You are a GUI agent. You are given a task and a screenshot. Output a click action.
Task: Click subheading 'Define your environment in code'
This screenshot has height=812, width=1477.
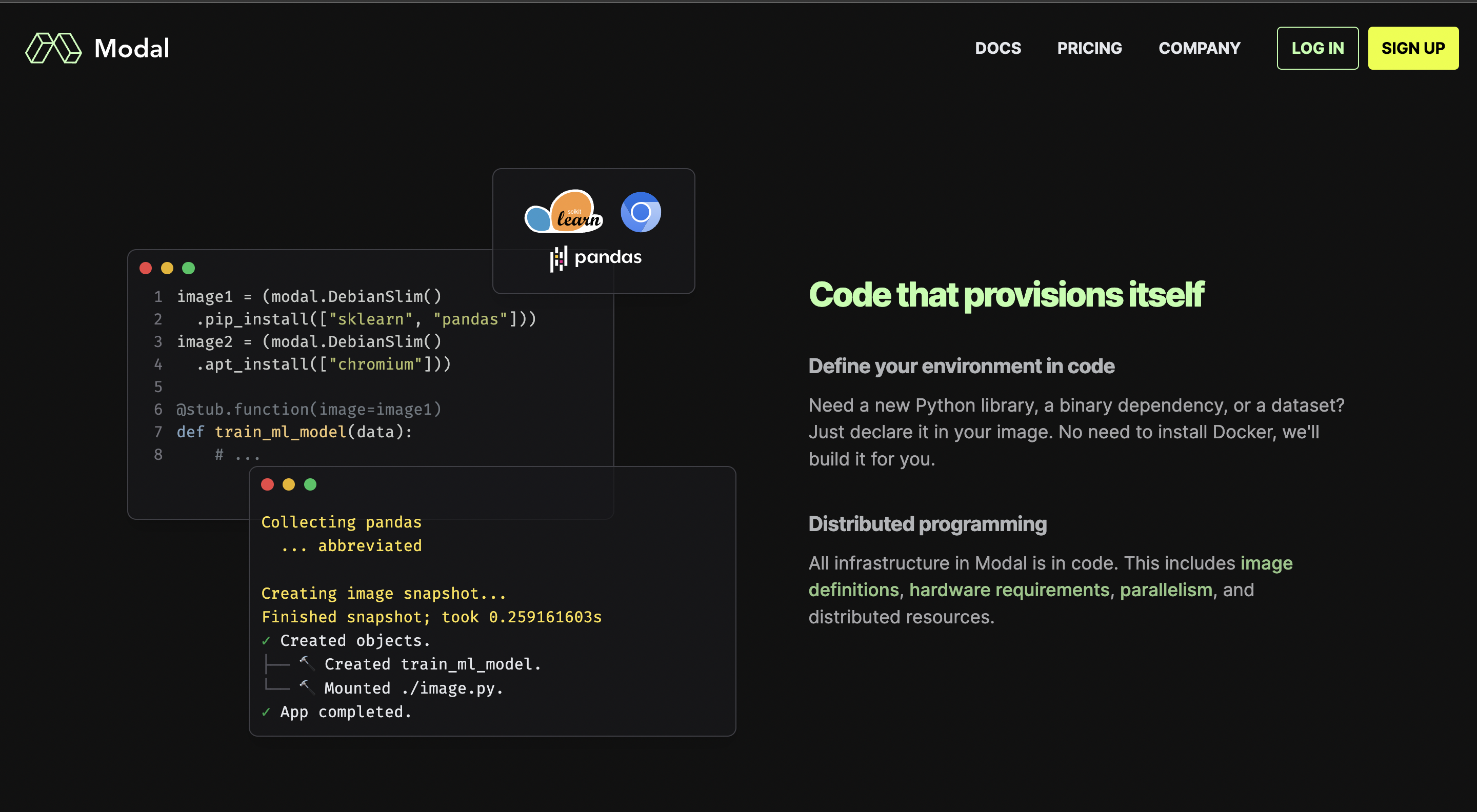point(961,366)
